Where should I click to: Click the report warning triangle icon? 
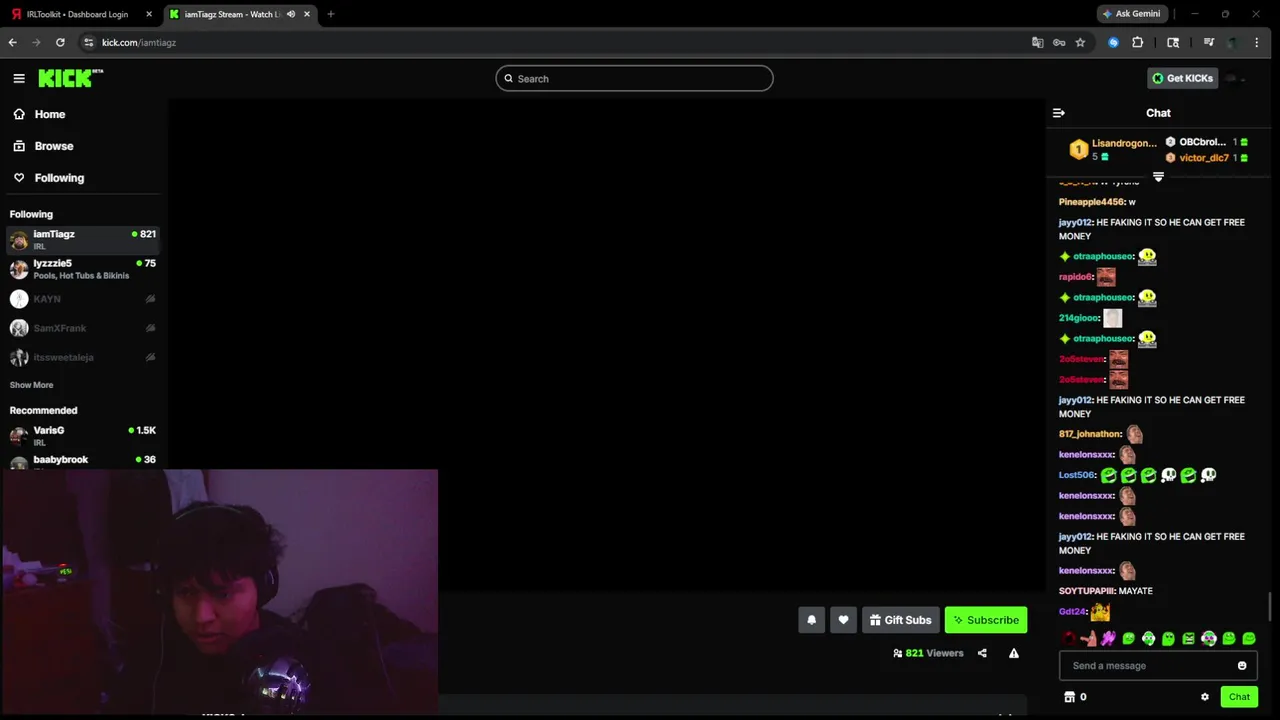1014,653
